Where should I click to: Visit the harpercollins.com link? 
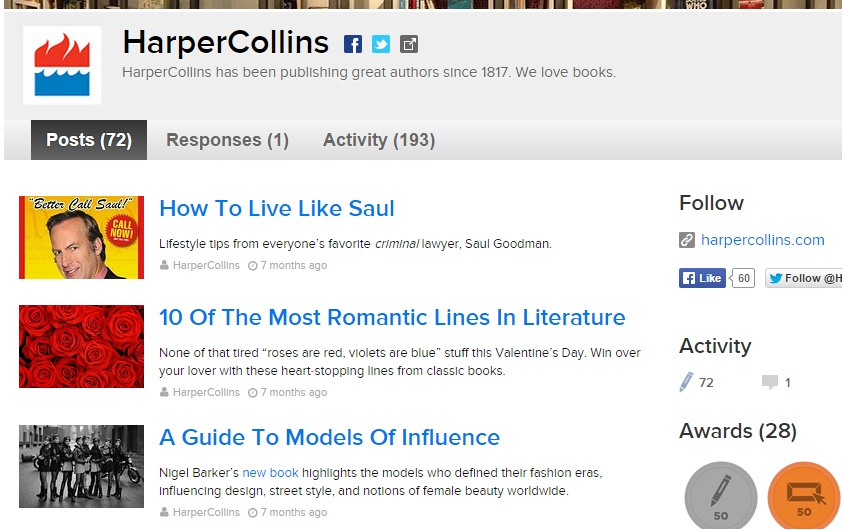[762, 240]
